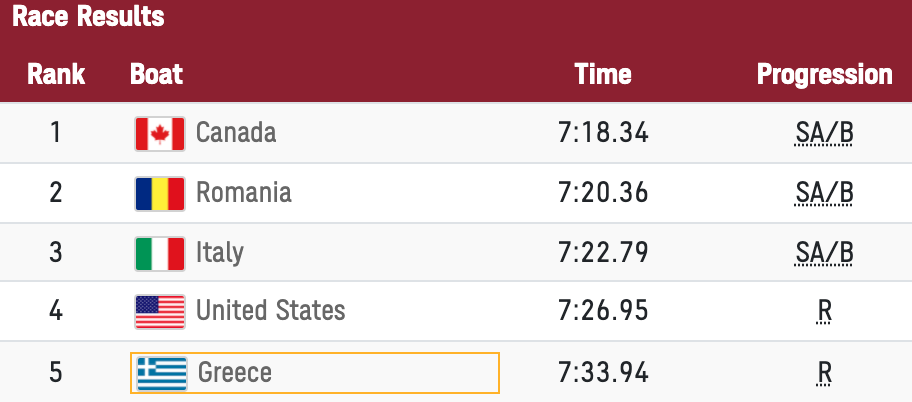Click the Progression column header
The height and width of the screenshot is (402, 912).
(824, 75)
